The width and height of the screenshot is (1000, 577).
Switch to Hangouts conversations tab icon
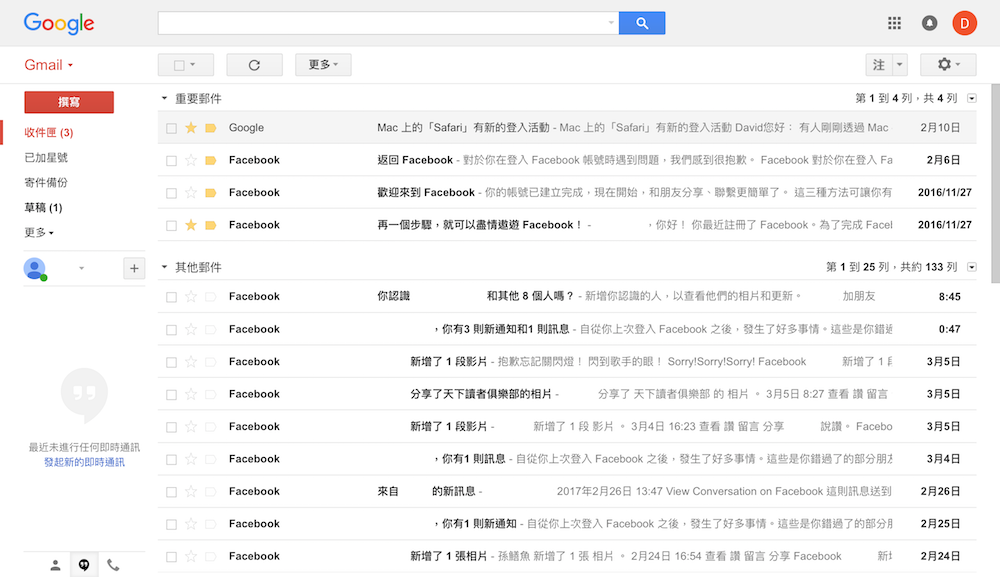pyautogui.click(x=84, y=565)
